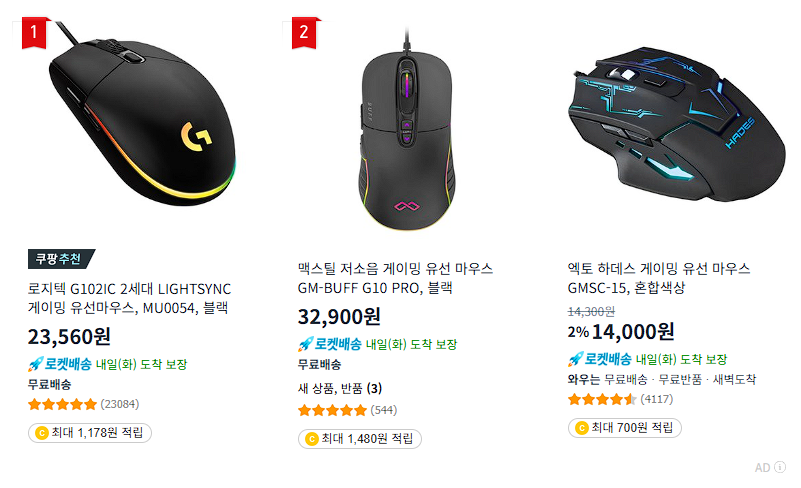The height and width of the screenshot is (488, 801).
Task: Click the red rank 2 ribbon badge
Action: click(304, 33)
